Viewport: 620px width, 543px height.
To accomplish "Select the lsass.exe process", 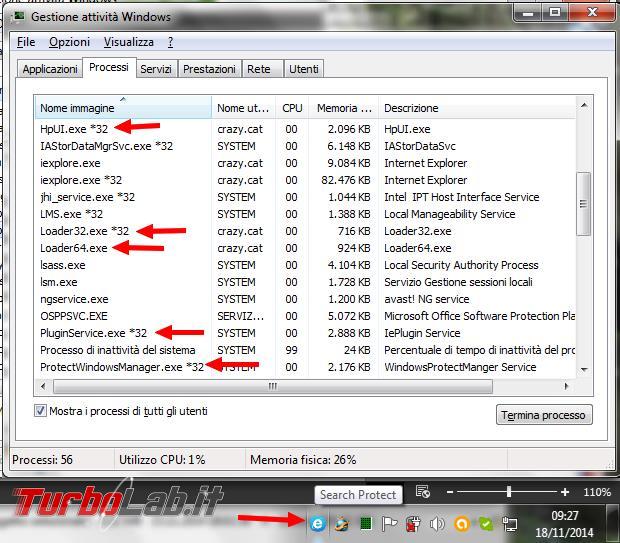I will [305, 265].
